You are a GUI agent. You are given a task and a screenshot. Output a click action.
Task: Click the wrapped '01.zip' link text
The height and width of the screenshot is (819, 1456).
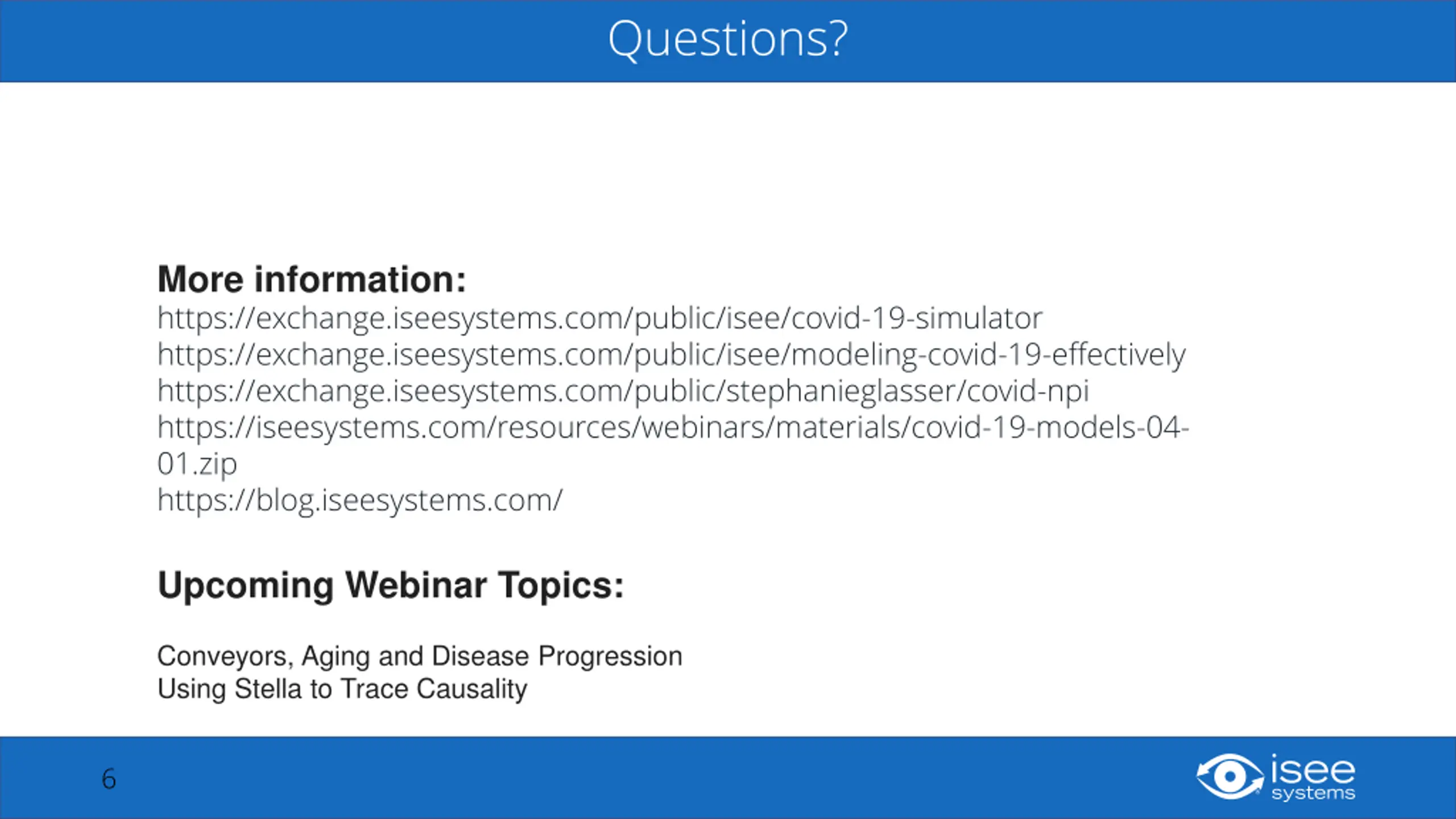(x=197, y=464)
